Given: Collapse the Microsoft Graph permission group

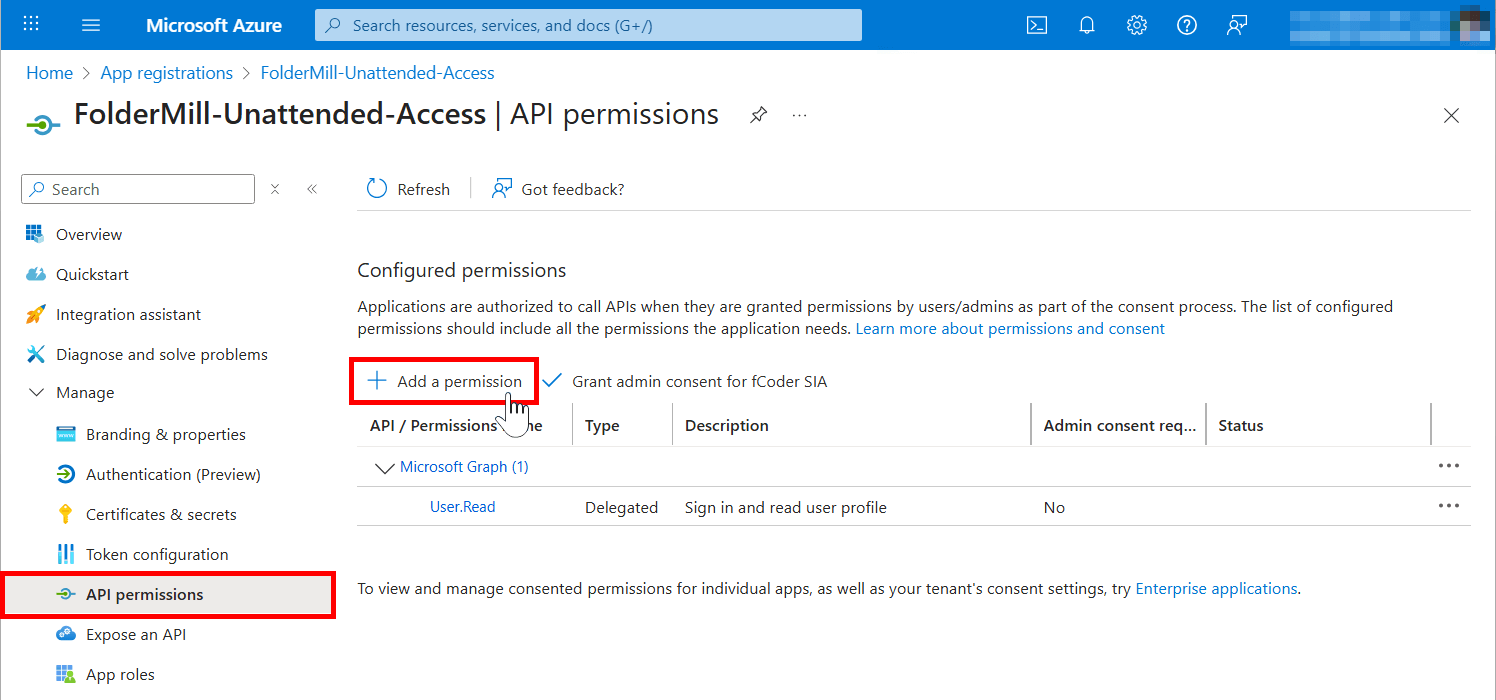Looking at the screenshot, I should pyautogui.click(x=385, y=466).
